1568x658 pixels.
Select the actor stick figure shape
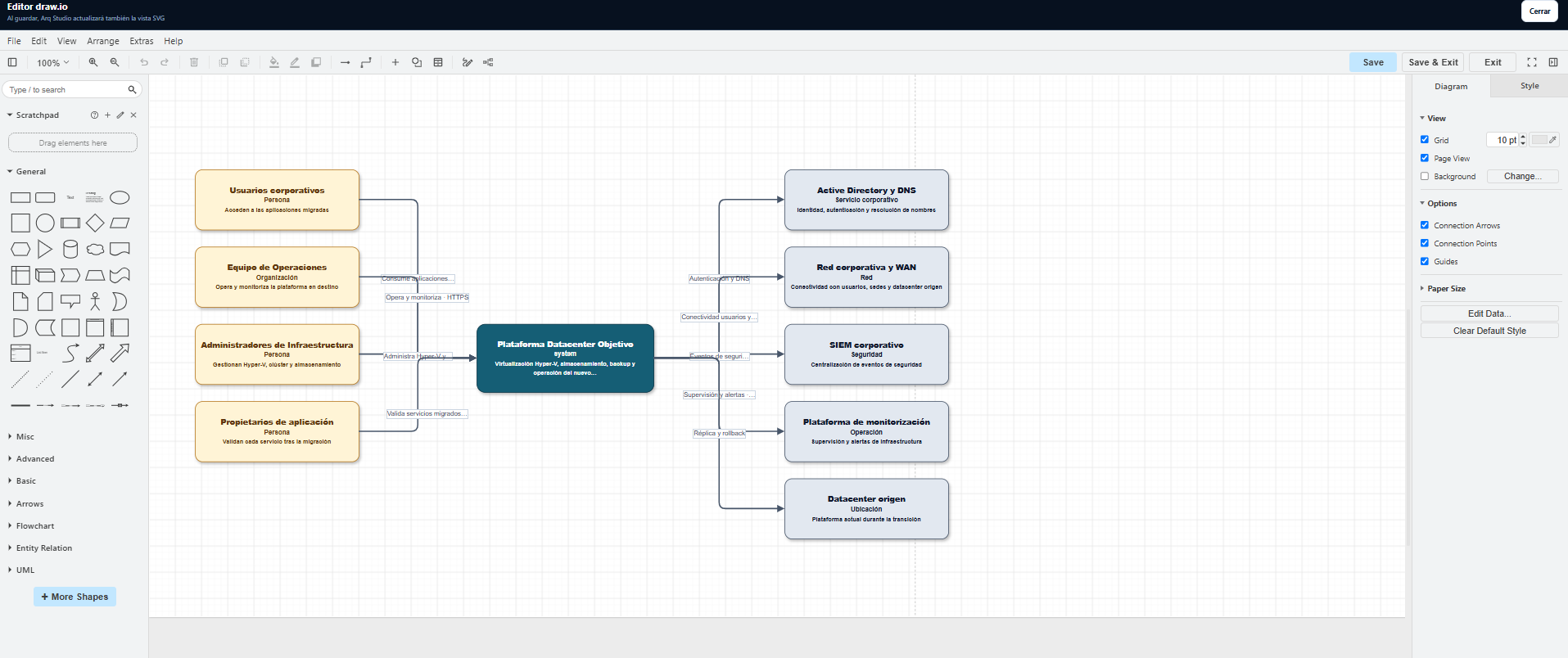[95, 301]
